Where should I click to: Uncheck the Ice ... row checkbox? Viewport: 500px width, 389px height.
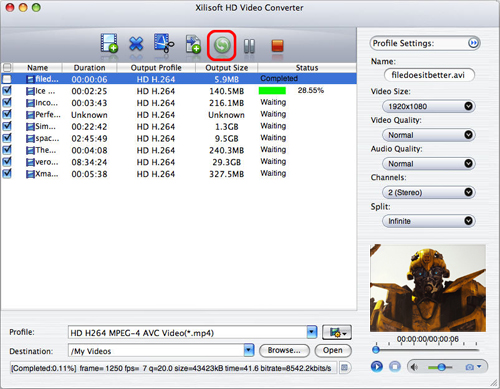(x=7, y=91)
